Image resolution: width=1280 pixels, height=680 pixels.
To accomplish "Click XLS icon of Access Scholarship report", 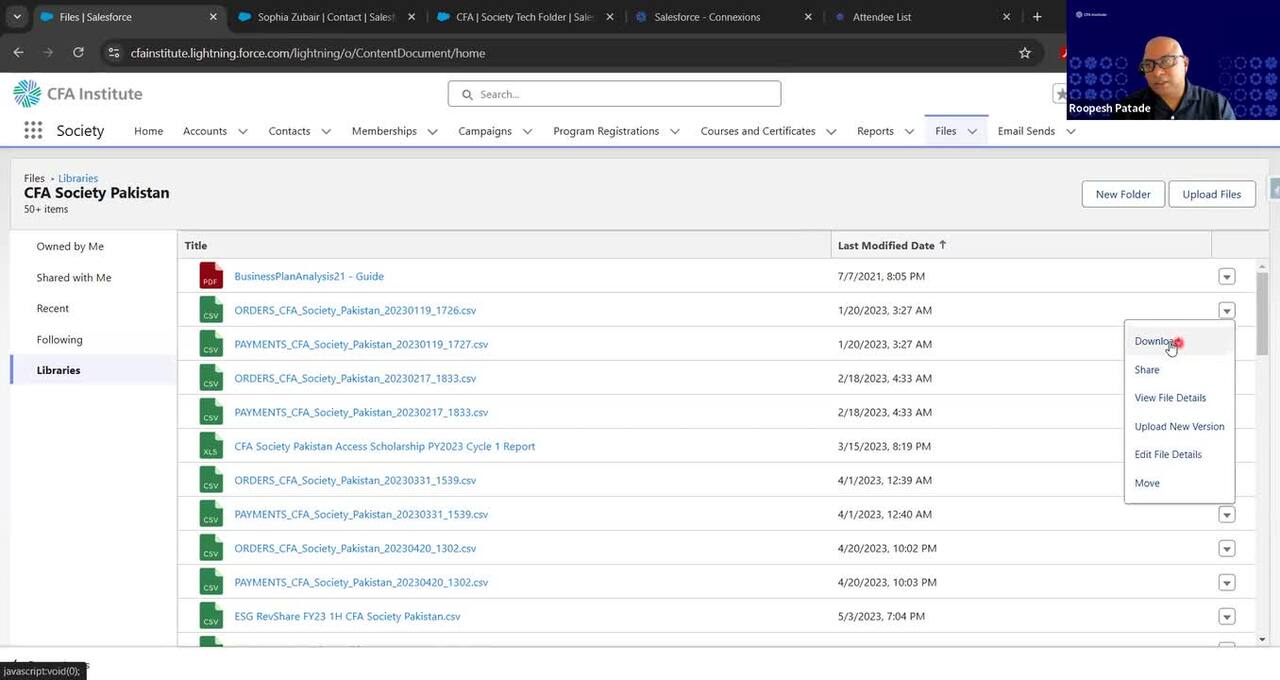I will pyautogui.click(x=210, y=446).
